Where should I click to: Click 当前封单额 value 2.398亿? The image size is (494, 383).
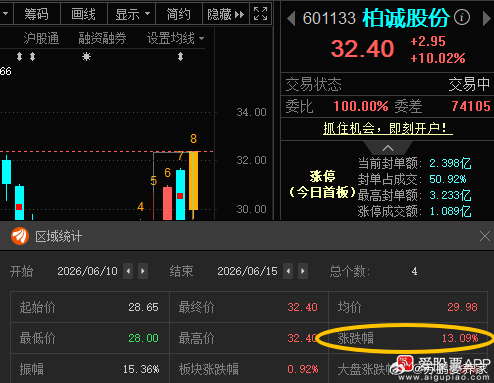pyautogui.click(x=450, y=163)
